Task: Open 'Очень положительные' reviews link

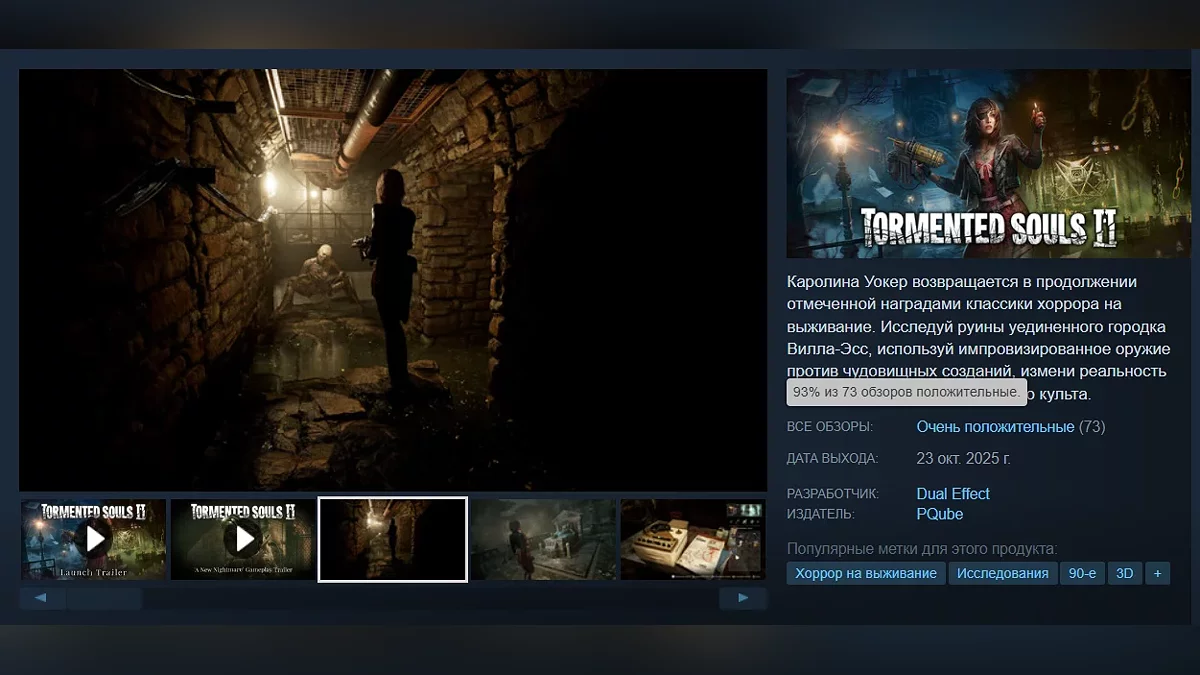Action: 995,427
